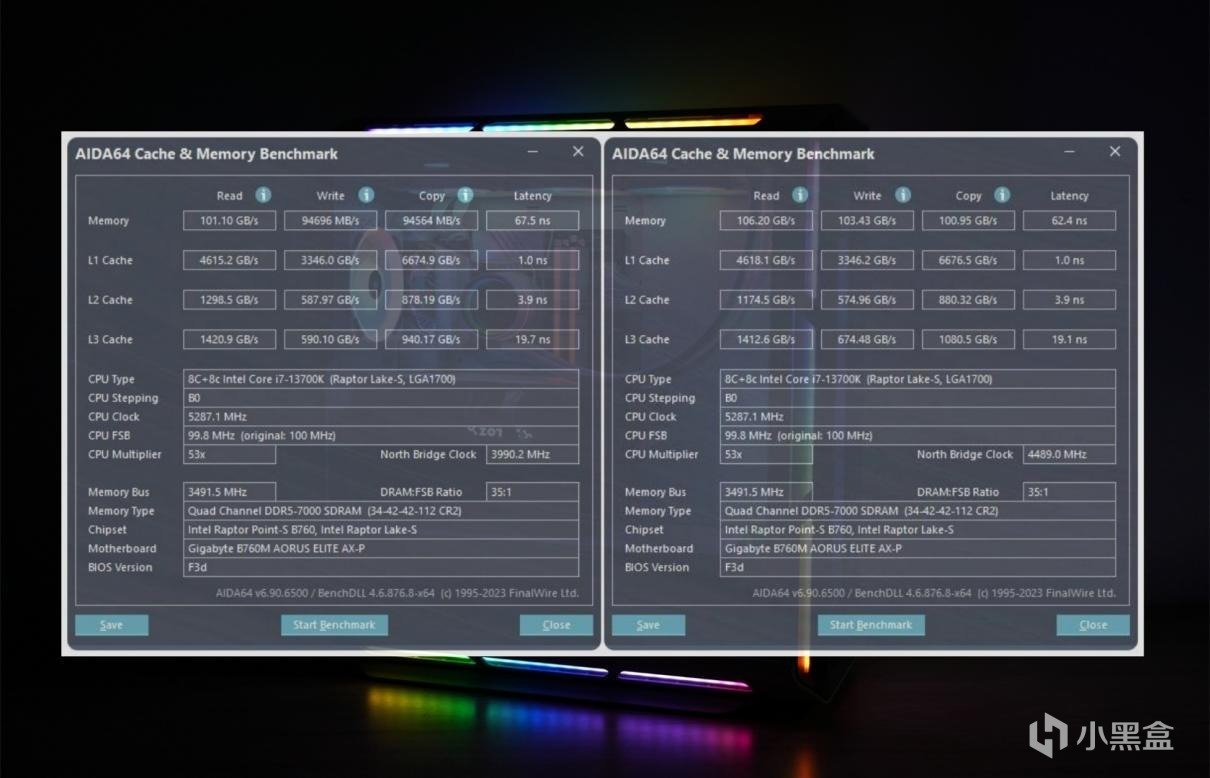Select North Bridge Clock value 3990.2 MHz

[x=532, y=454]
